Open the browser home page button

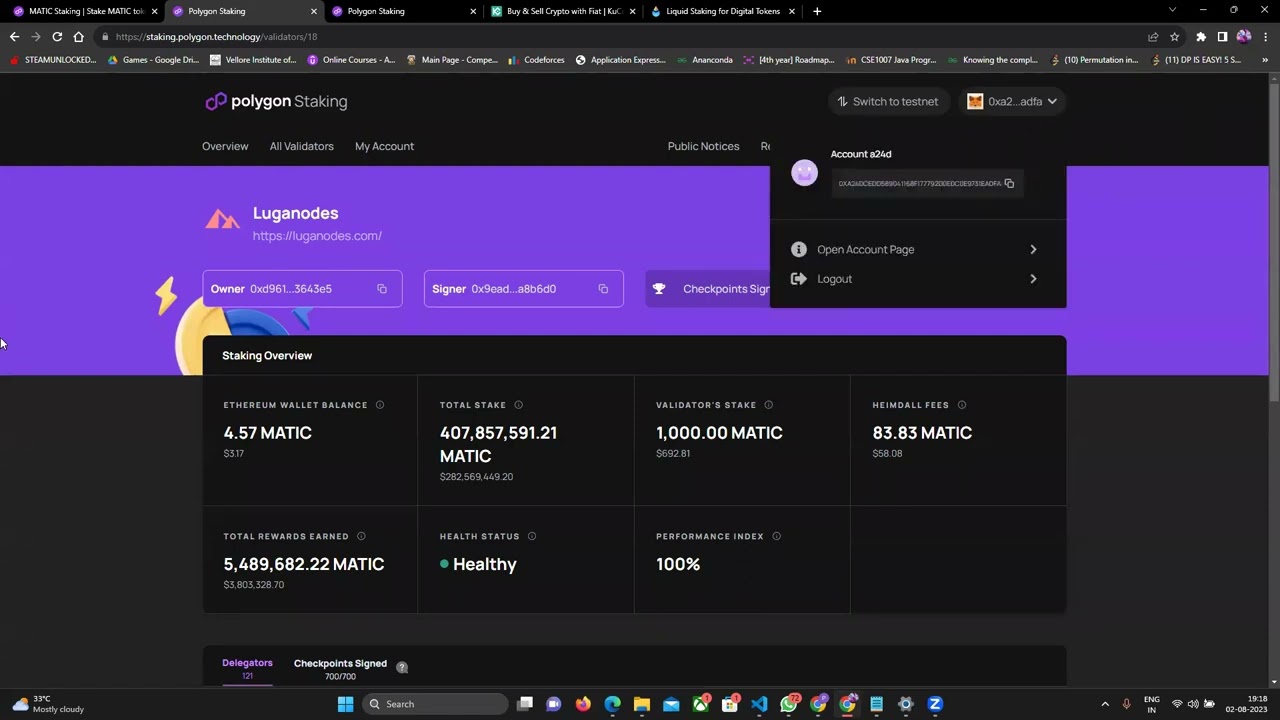[78, 37]
